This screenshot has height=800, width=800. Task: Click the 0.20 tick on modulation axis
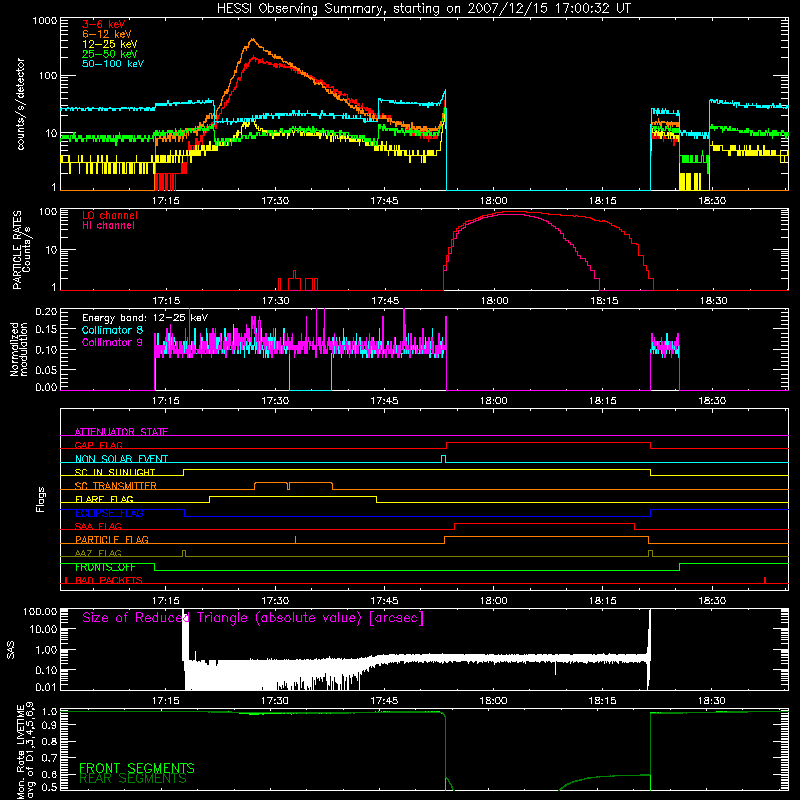click(46, 311)
